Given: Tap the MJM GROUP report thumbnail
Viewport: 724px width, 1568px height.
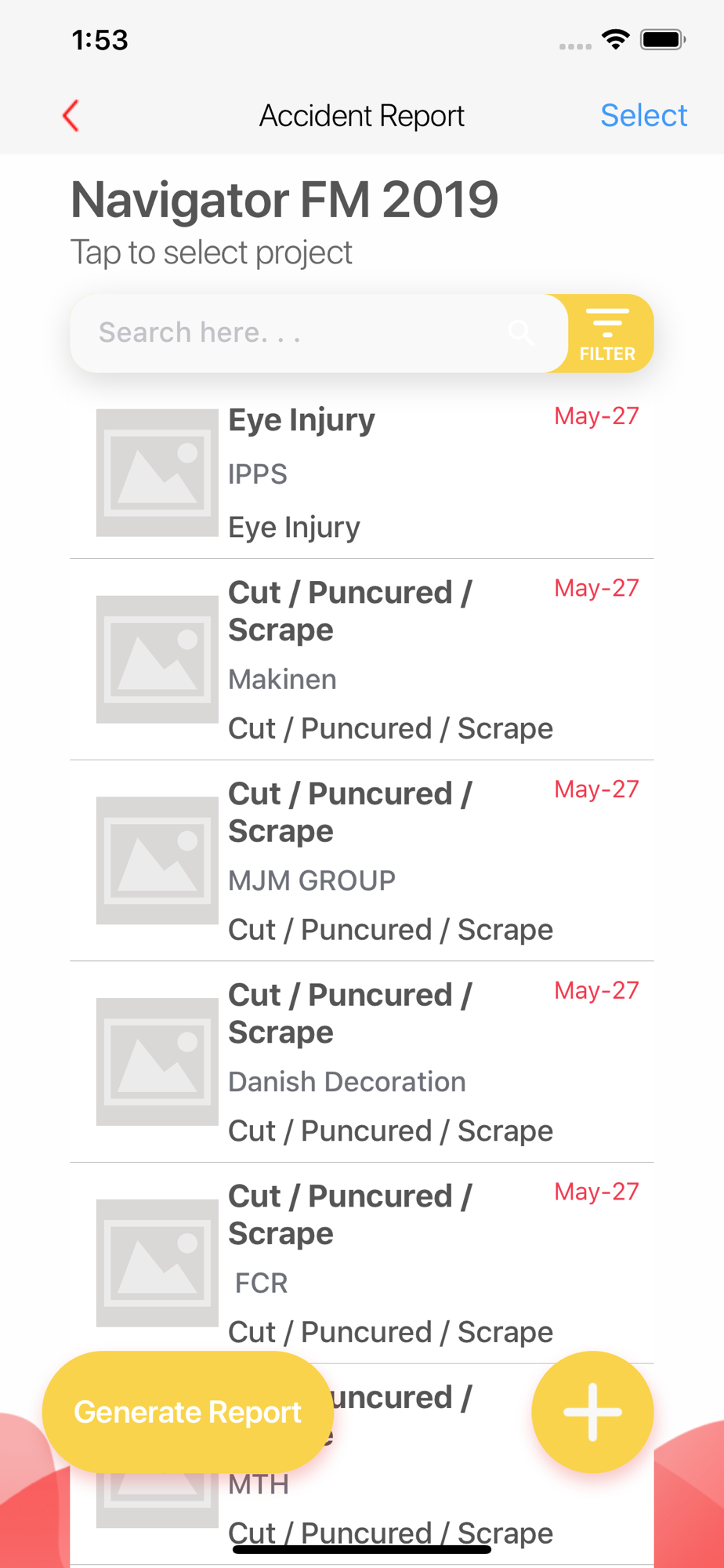Looking at the screenshot, I should (x=157, y=861).
